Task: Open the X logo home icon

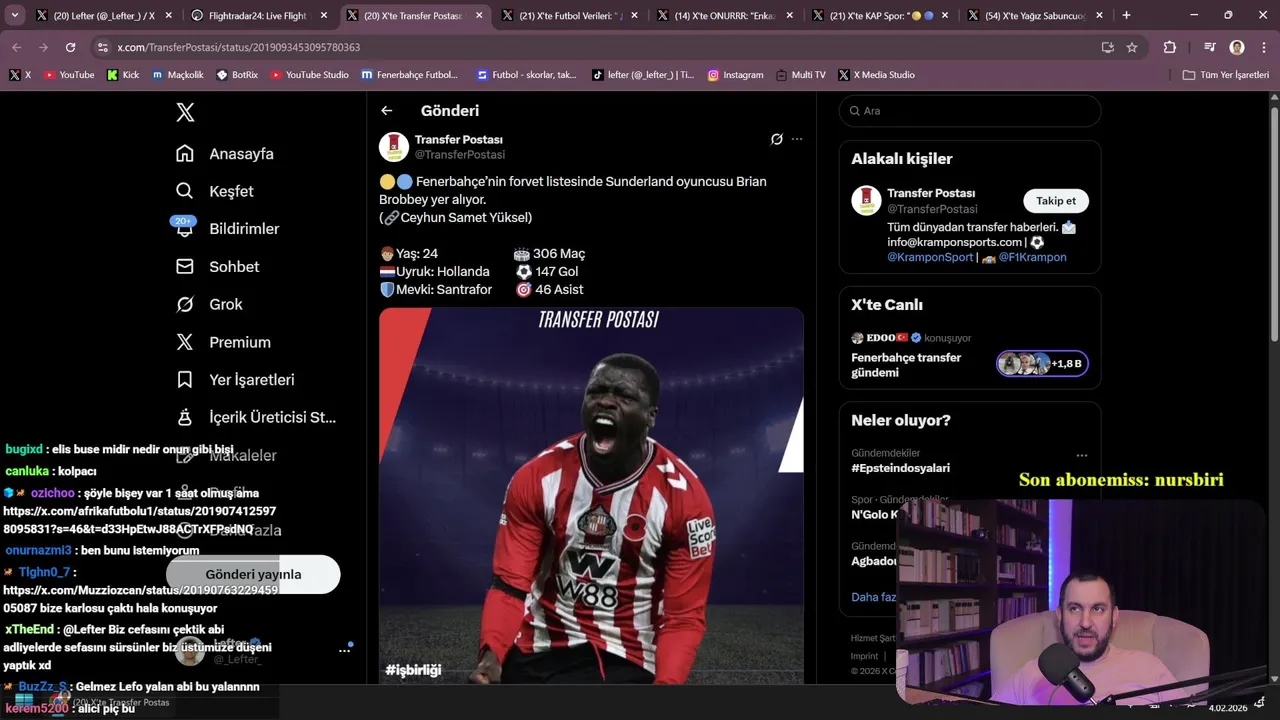Action: [x=185, y=112]
